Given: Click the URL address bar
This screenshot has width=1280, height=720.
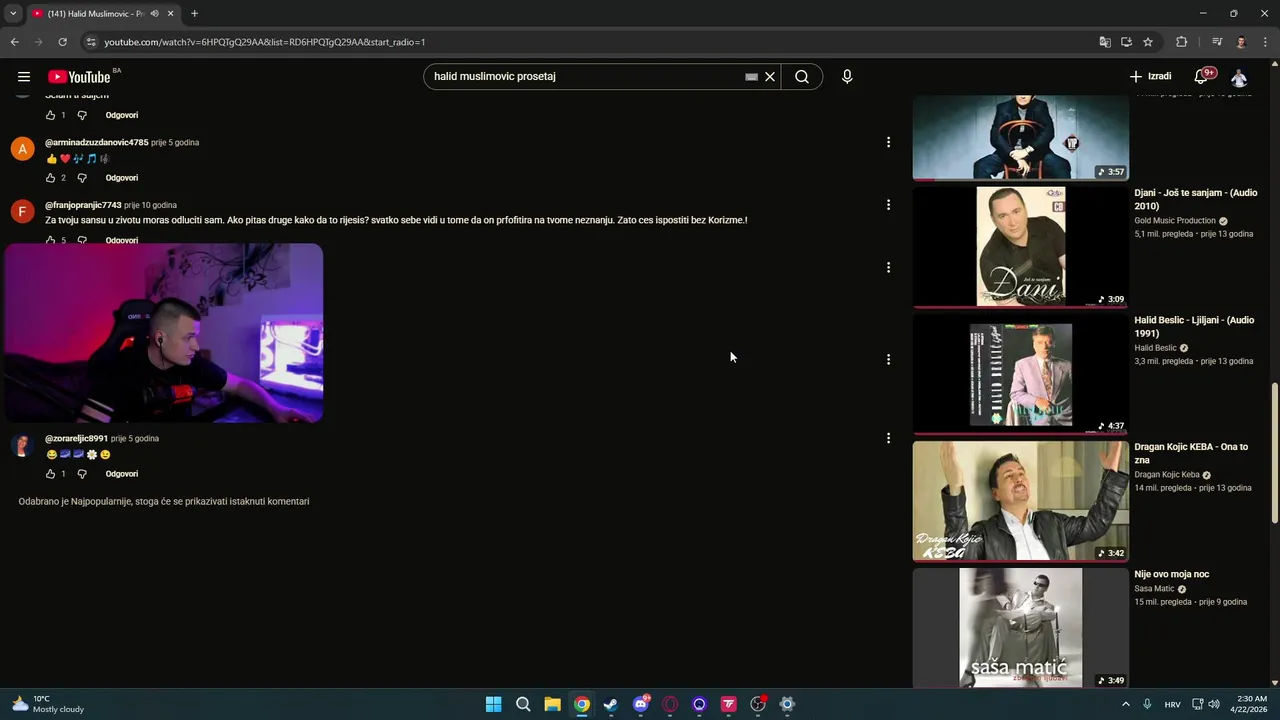Looking at the screenshot, I should [590, 42].
